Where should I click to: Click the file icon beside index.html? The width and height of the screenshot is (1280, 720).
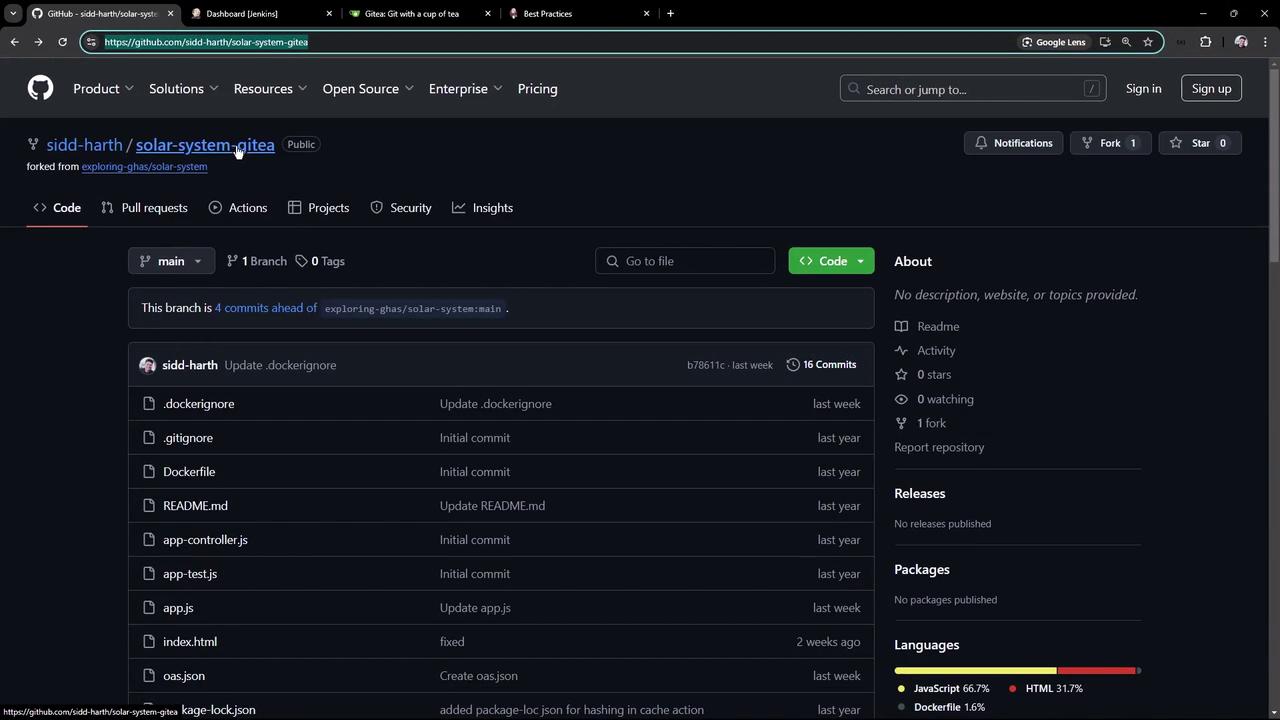(x=149, y=642)
